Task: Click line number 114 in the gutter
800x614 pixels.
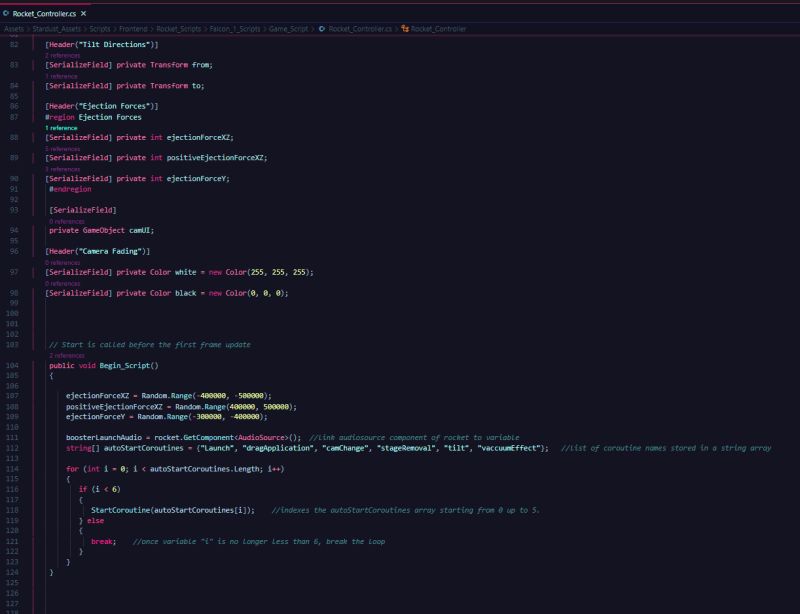Action: click(12, 469)
